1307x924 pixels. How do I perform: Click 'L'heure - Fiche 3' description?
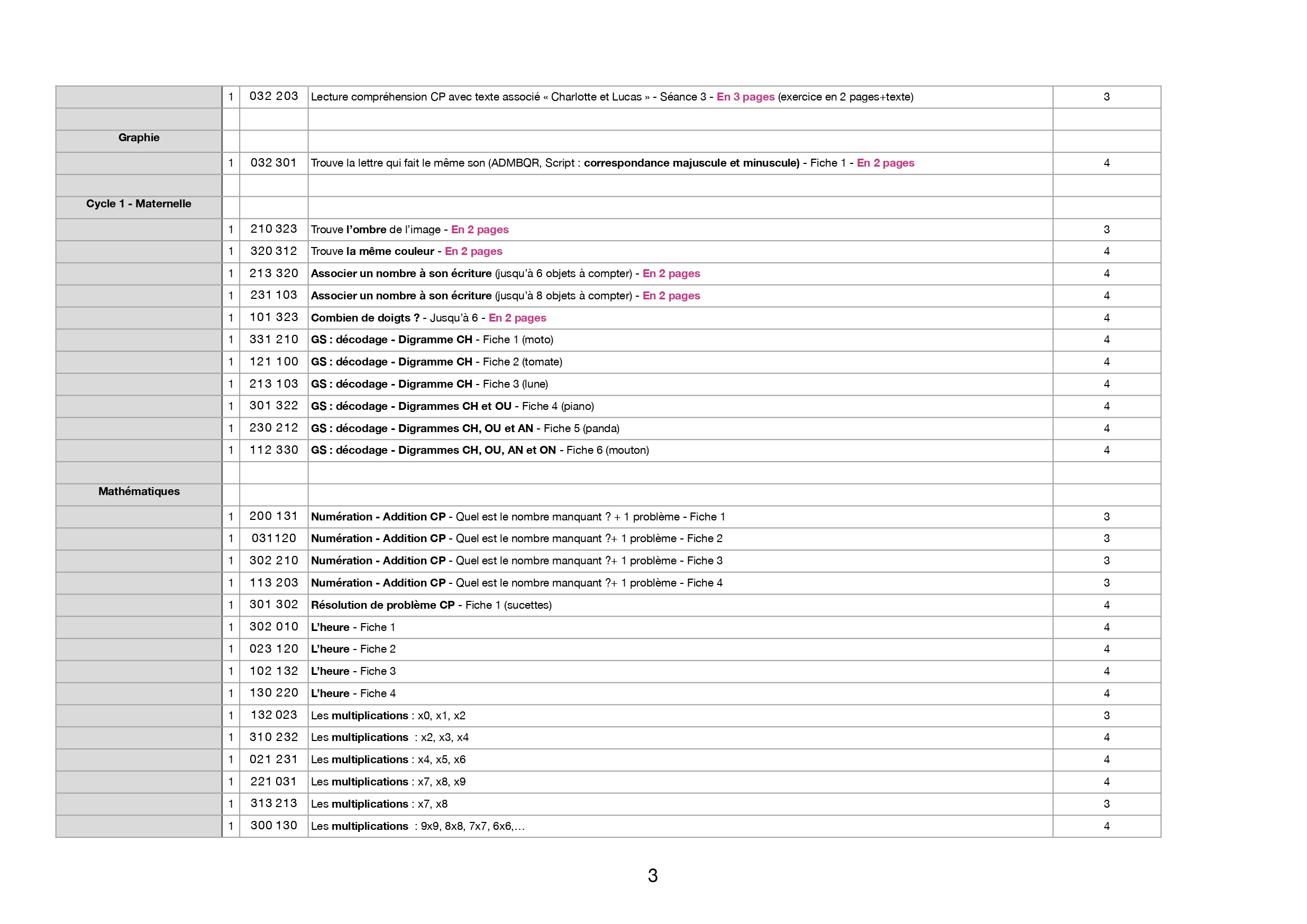tap(353, 671)
